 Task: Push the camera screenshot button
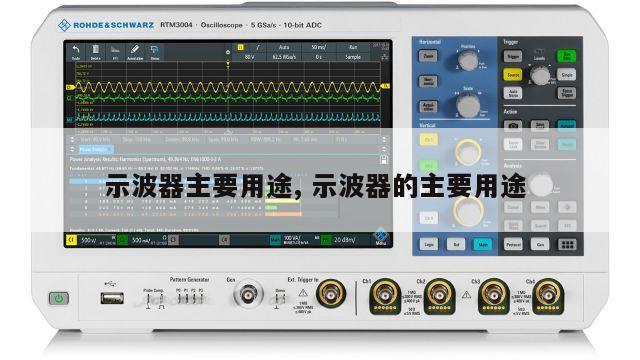513,126
